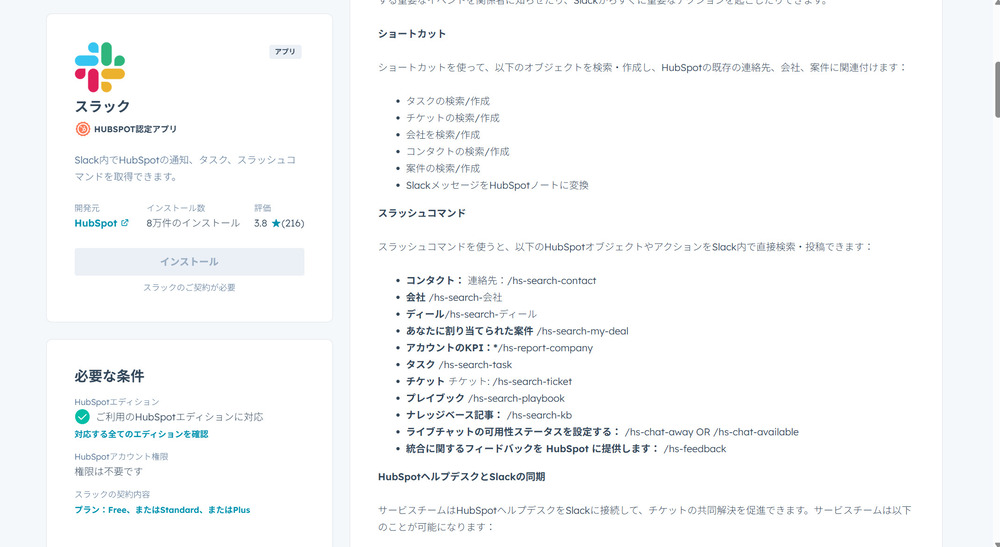Click the Slack logo icon
Viewport: 1000px width, 547px height.
pos(100,67)
